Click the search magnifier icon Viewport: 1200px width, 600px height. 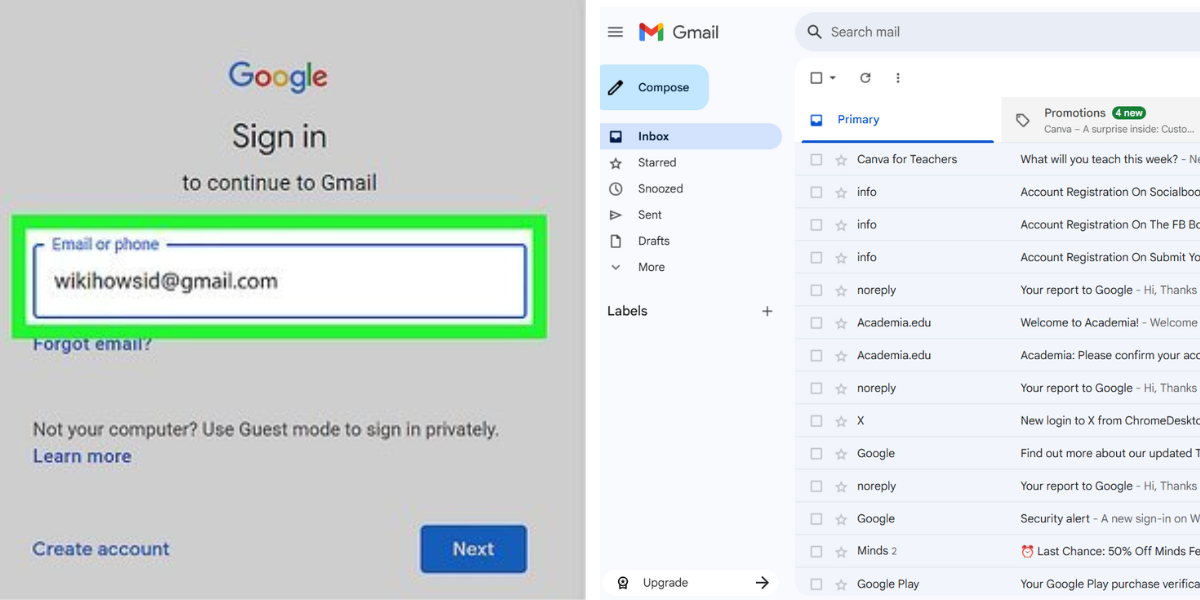pos(814,32)
